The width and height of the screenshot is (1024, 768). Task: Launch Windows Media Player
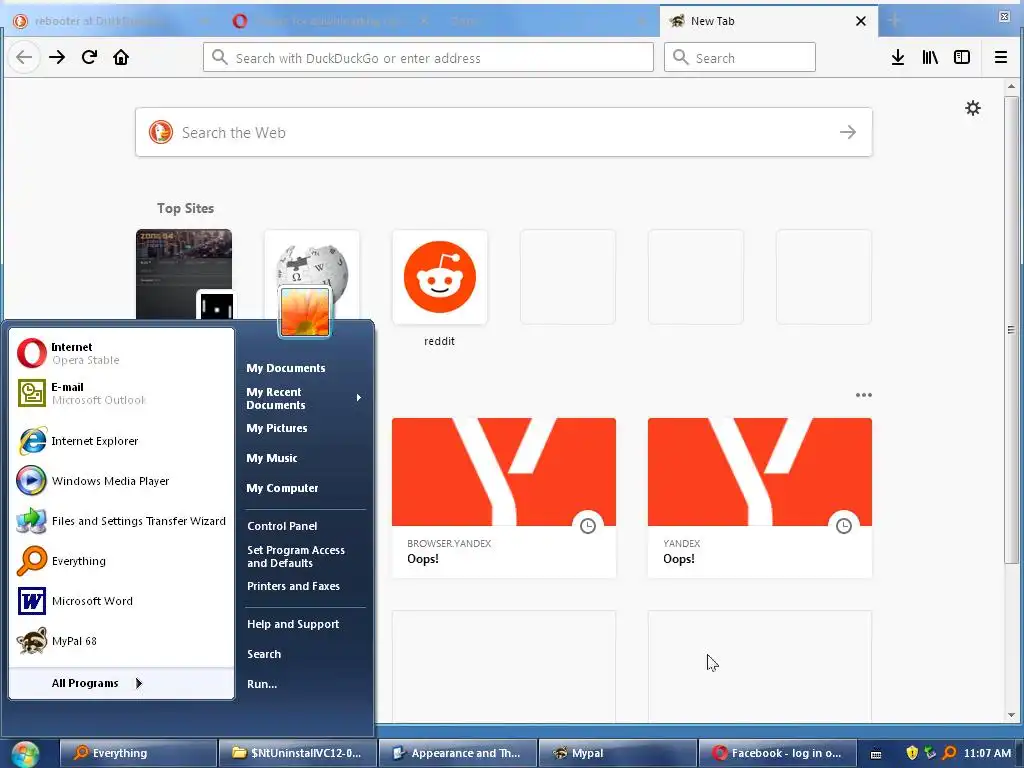[x=121, y=481]
